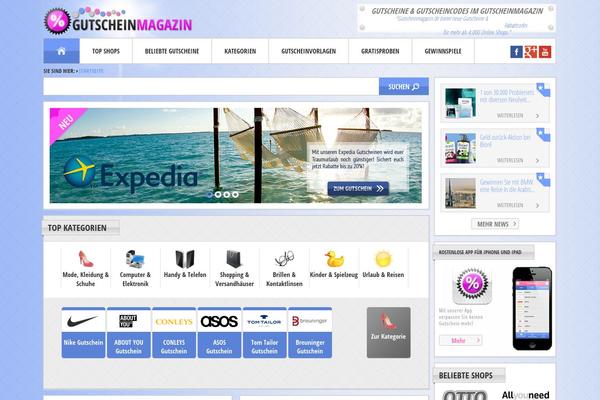
Task: Click the Zur Kategorie tile
Action: click(x=388, y=332)
